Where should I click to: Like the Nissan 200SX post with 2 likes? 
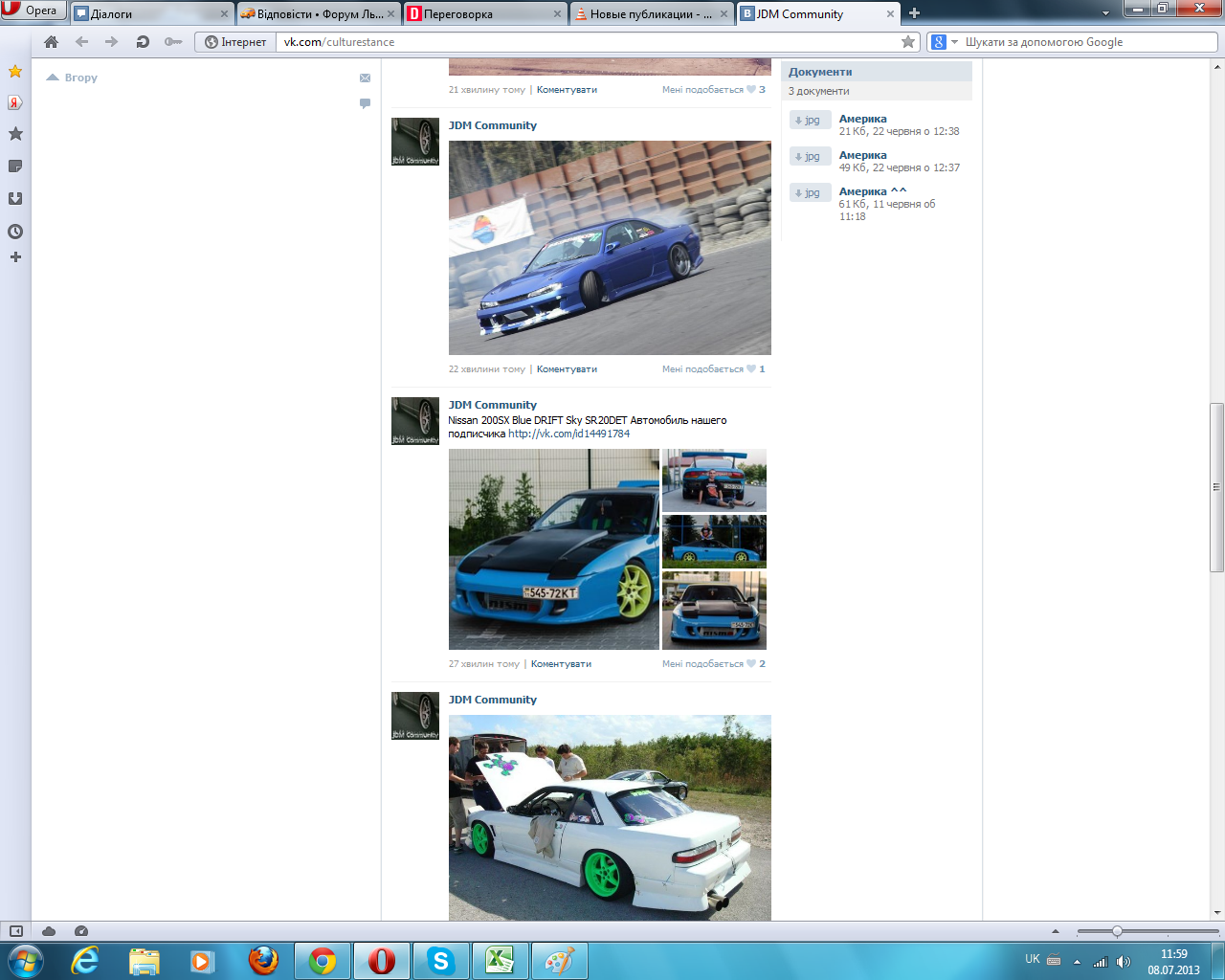[x=713, y=664]
